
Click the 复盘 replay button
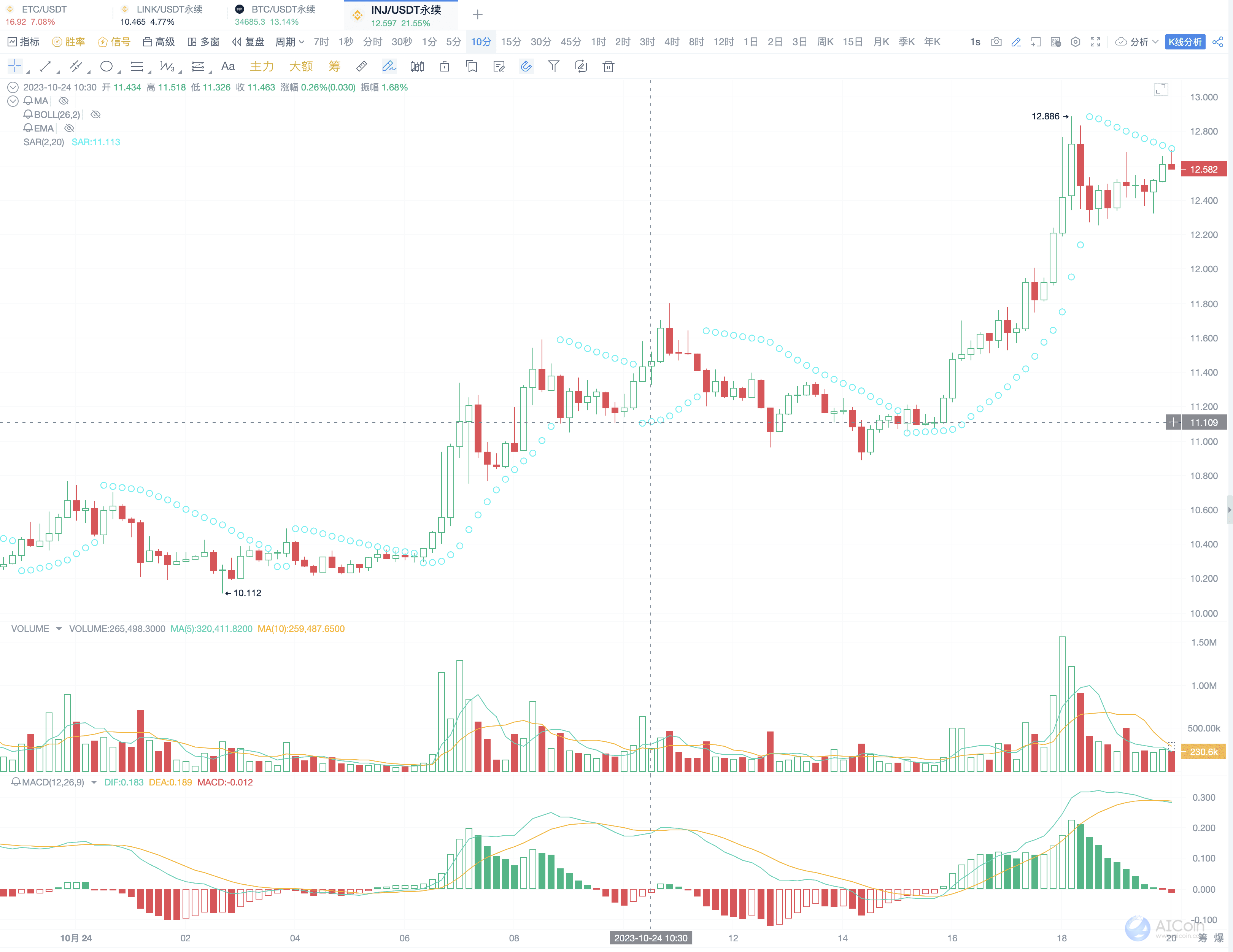[x=248, y=42]
